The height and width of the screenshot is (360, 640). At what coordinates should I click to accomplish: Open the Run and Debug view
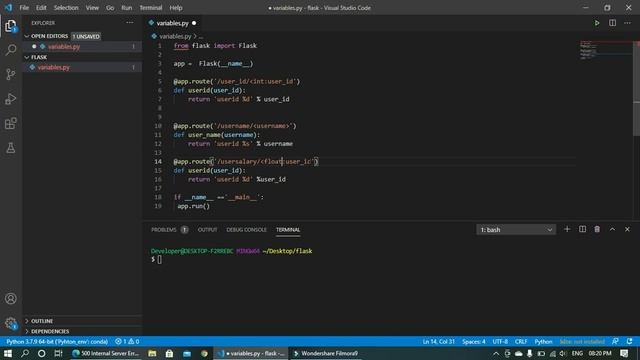[11, 99]
